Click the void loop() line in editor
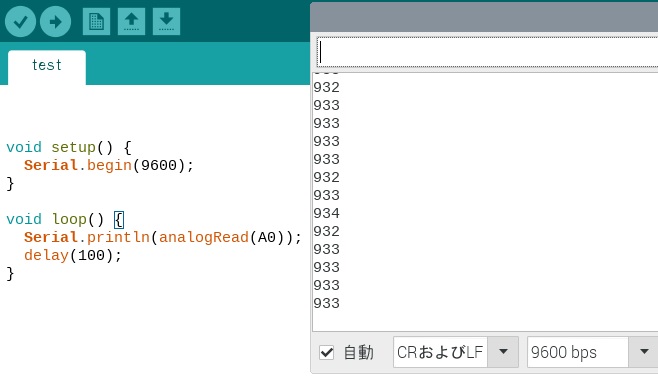658x391 pixels. (65, 219)
